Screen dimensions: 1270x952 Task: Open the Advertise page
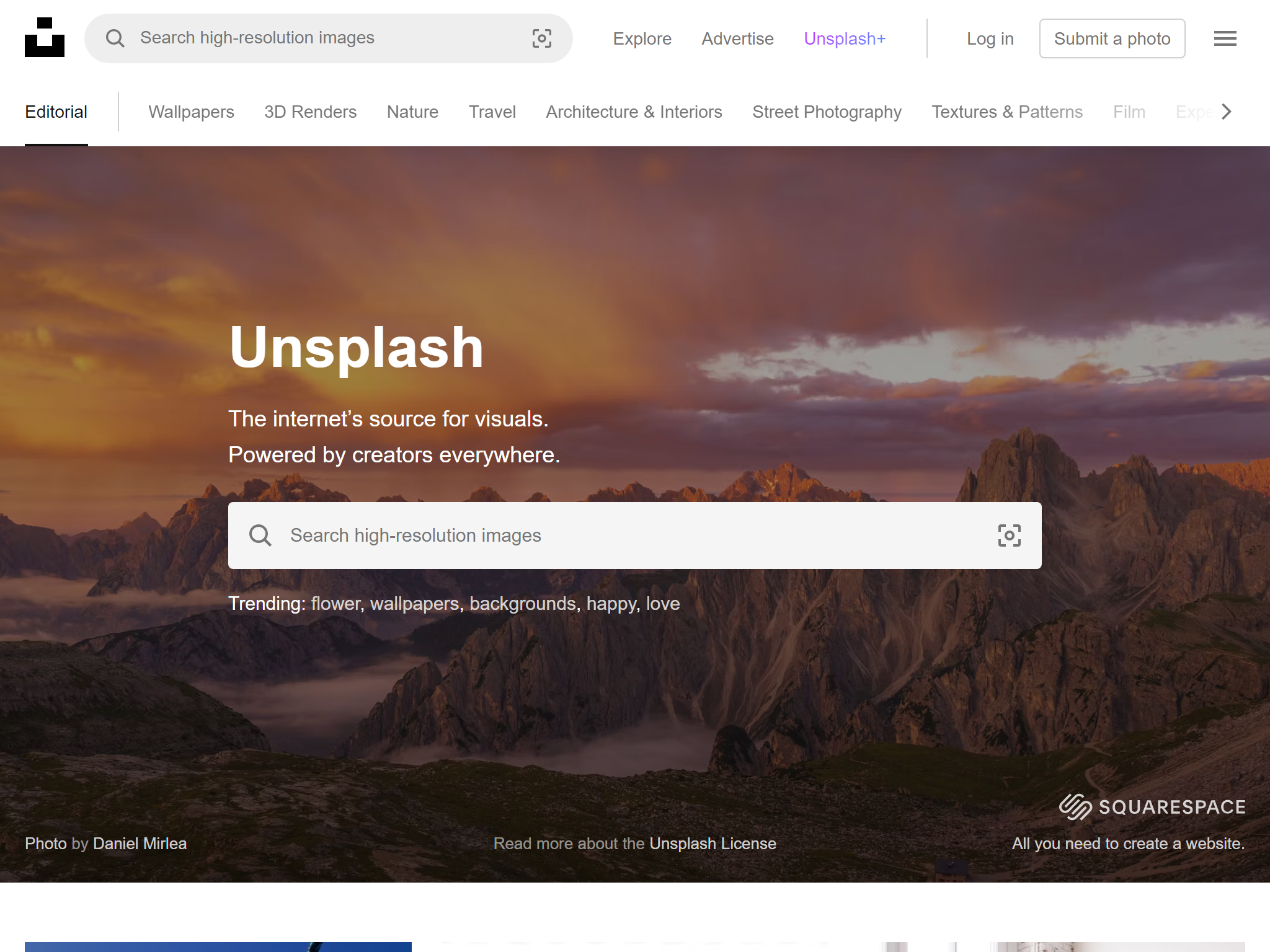pyautogui.click(x=737, y=38)
